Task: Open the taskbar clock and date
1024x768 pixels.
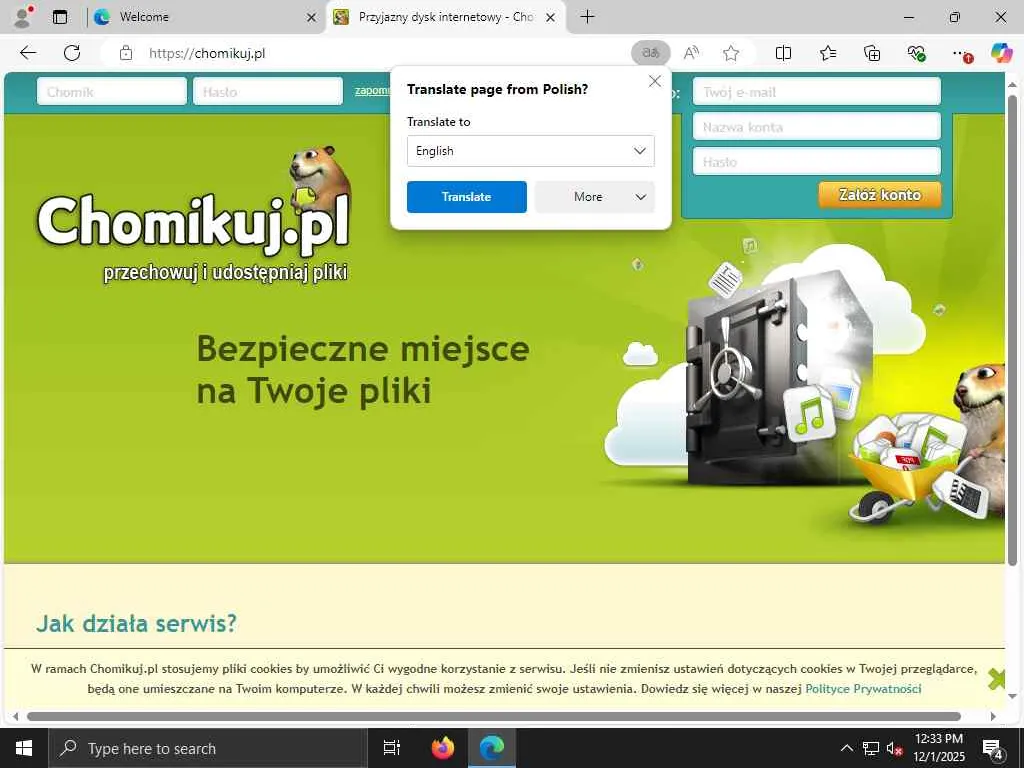Action: pyautogui.click(x=938, y=748)
